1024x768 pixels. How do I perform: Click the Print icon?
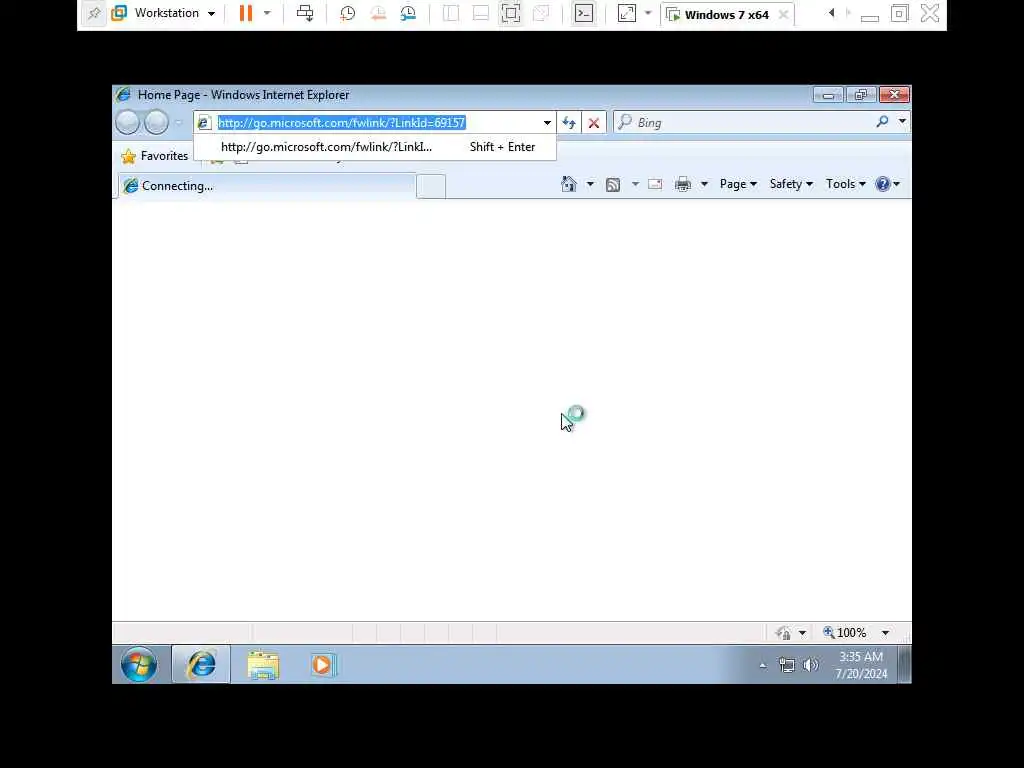tap(683, 184)
